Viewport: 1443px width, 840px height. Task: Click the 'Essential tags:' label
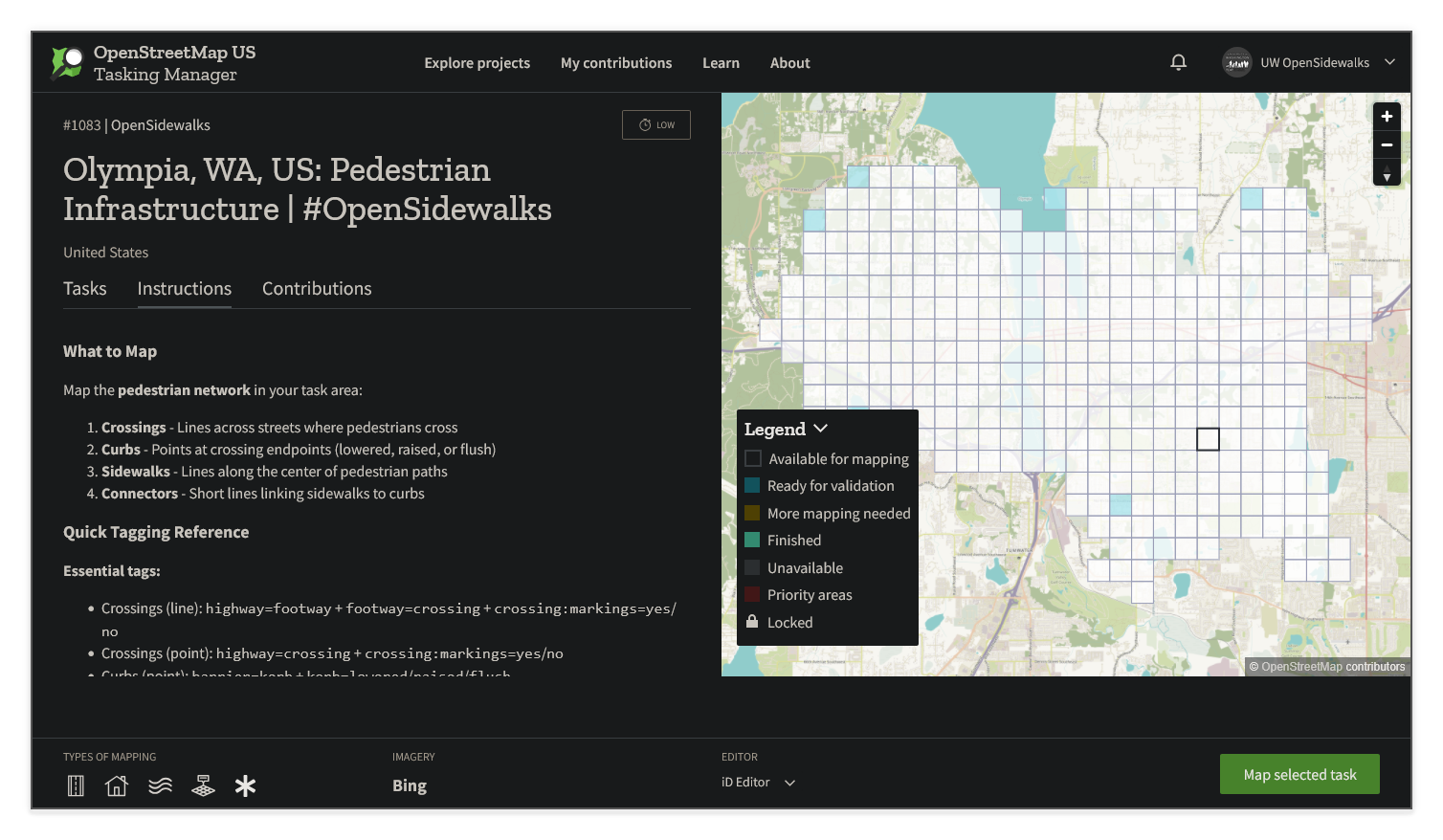[x=112, y=571]
